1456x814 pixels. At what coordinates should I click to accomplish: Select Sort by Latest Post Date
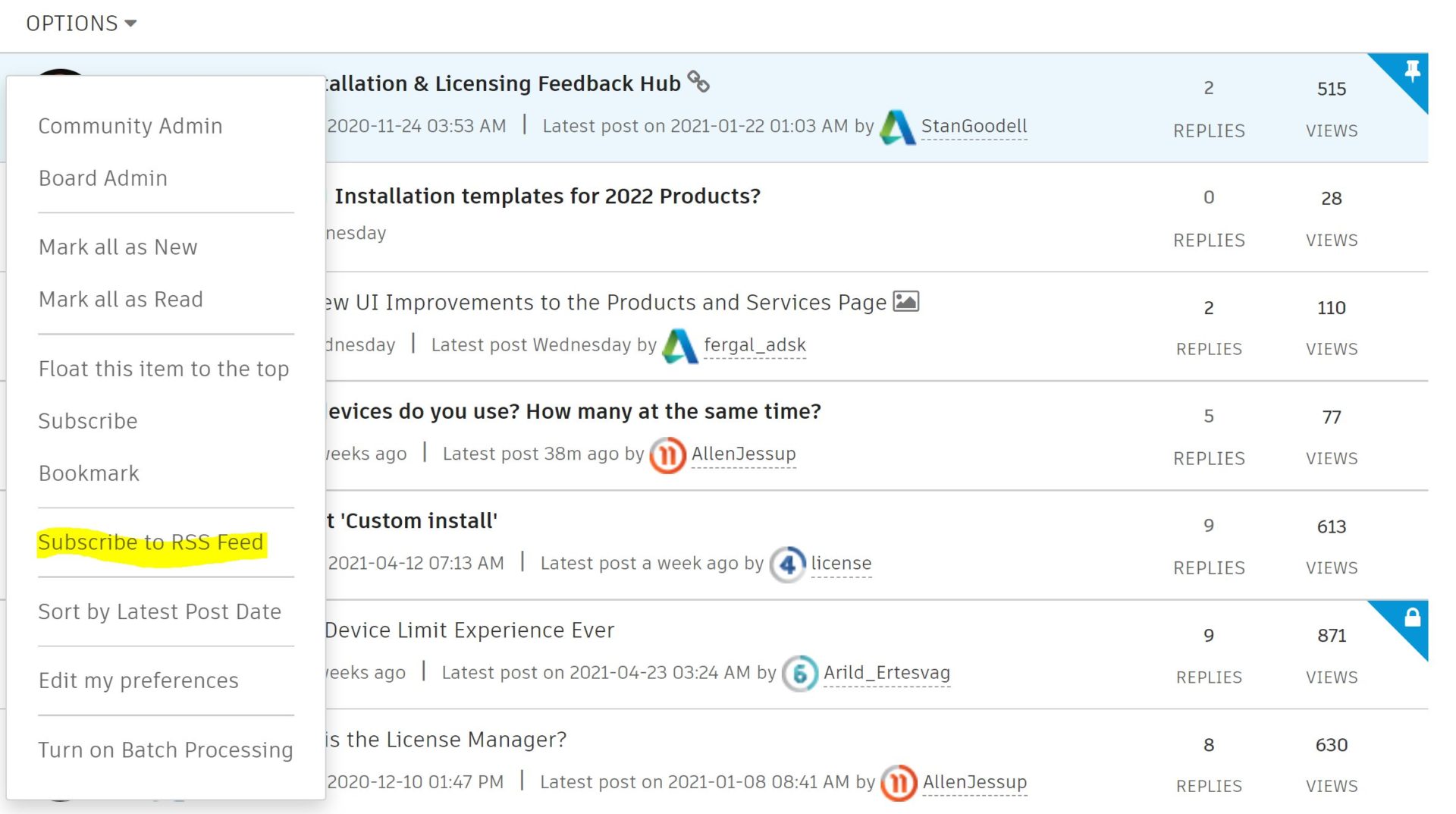click(x=159, y=611)
